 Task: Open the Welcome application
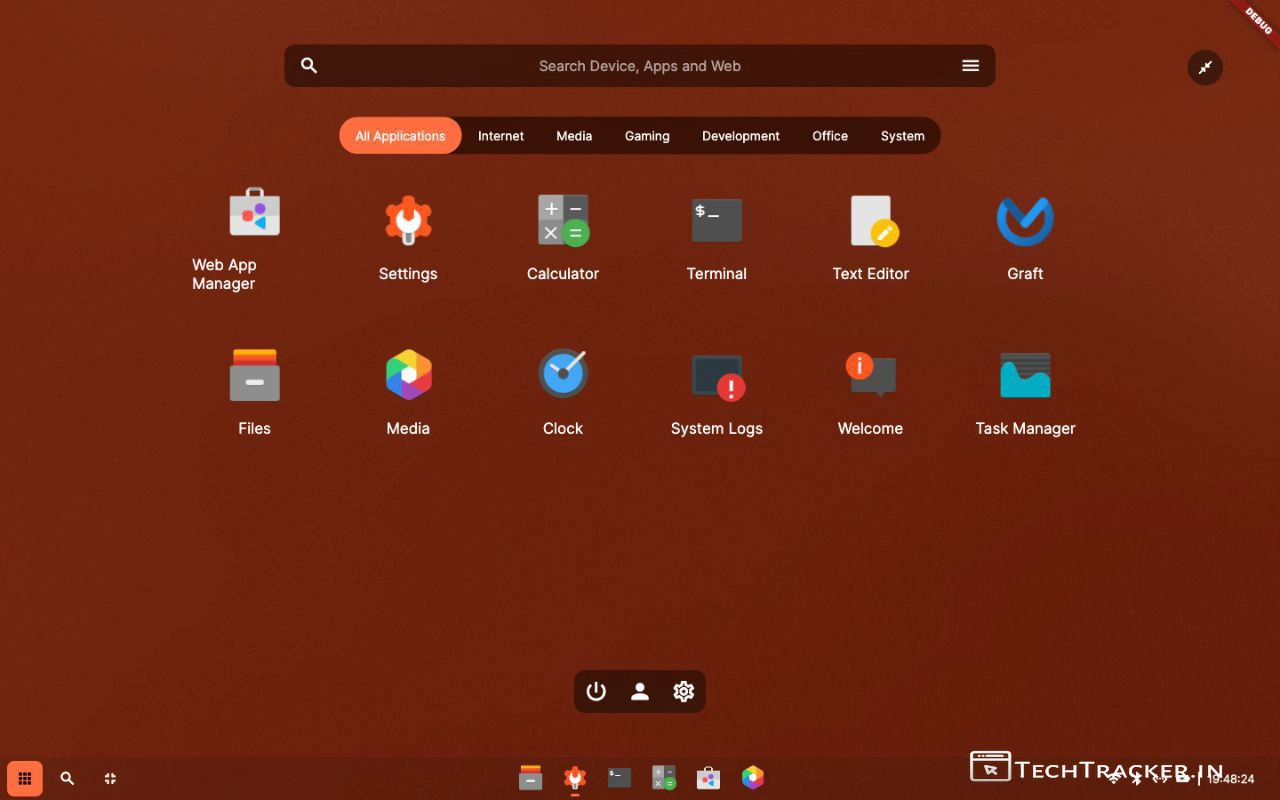[871, 375]
